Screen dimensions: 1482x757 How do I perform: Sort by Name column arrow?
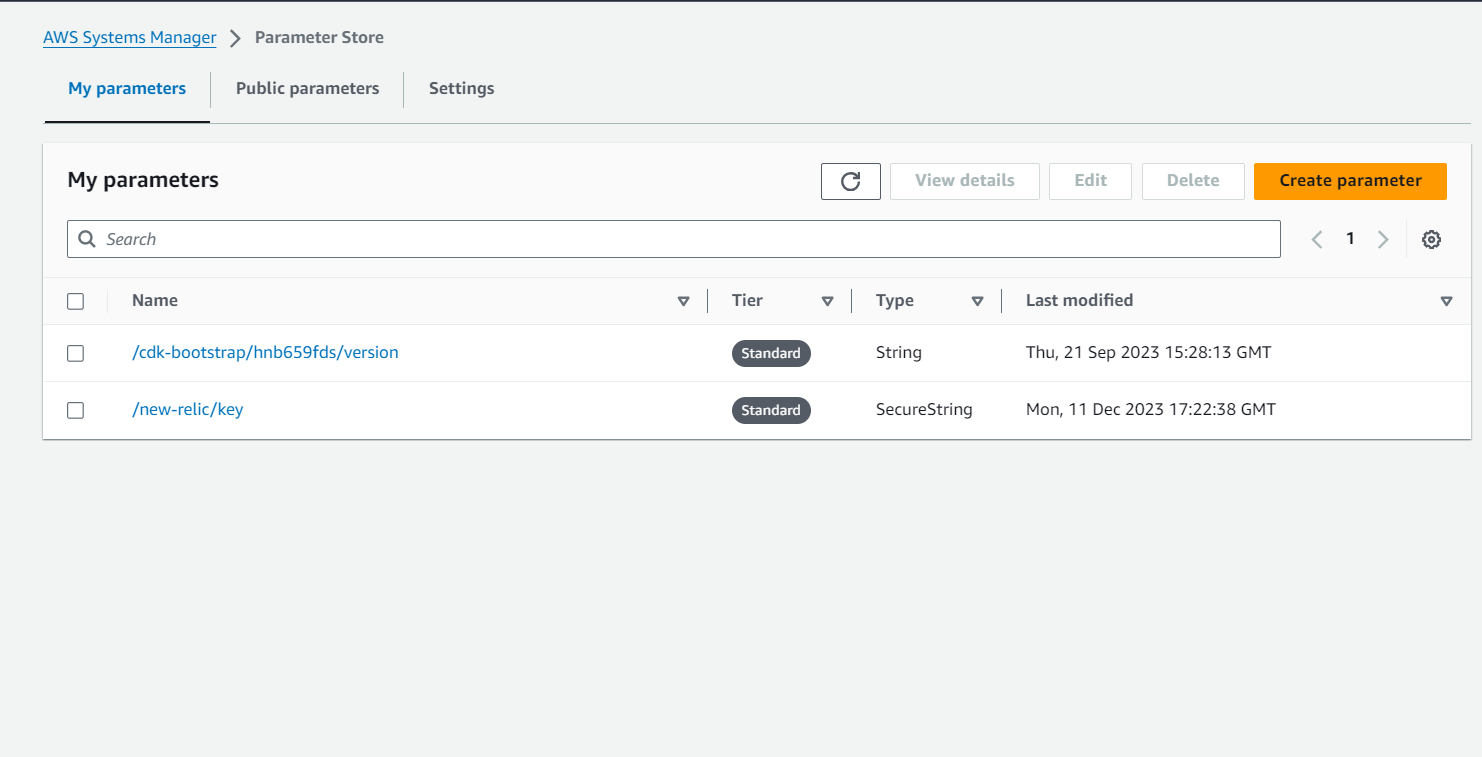pos(683,301)
